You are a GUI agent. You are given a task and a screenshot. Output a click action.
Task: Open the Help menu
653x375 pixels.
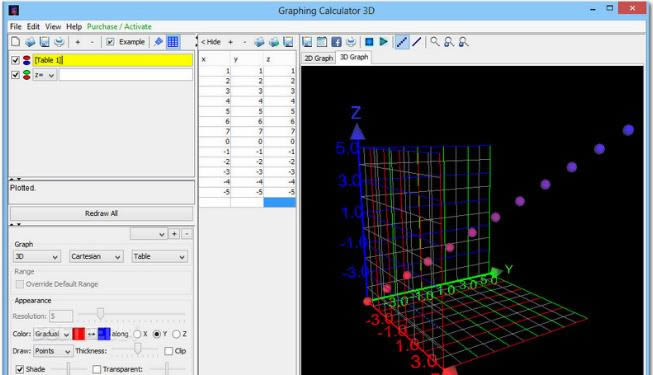point(74,26)
